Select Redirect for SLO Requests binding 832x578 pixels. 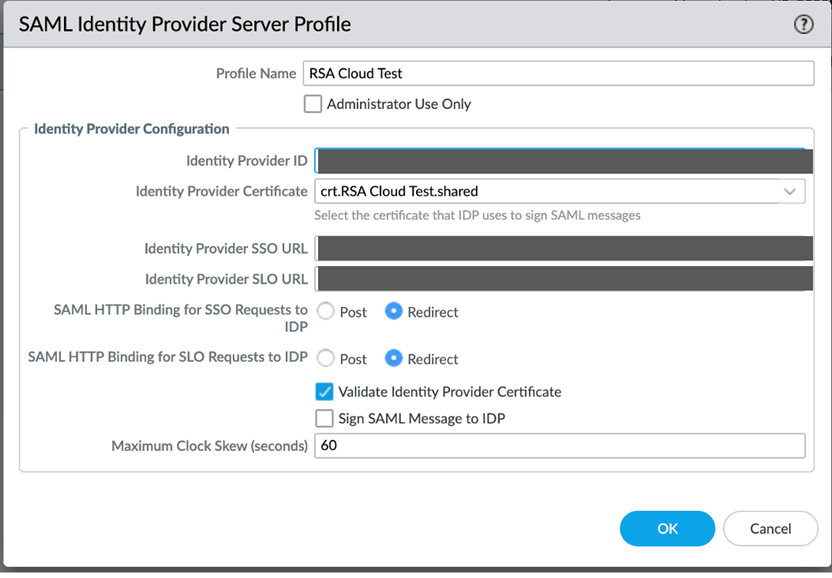[x=394, y=359]
